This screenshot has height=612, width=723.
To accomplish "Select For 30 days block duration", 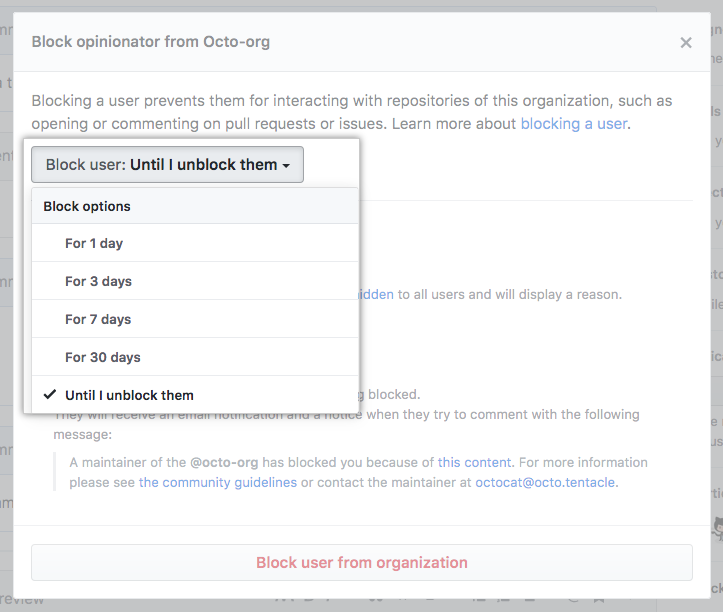I will 102,357.
